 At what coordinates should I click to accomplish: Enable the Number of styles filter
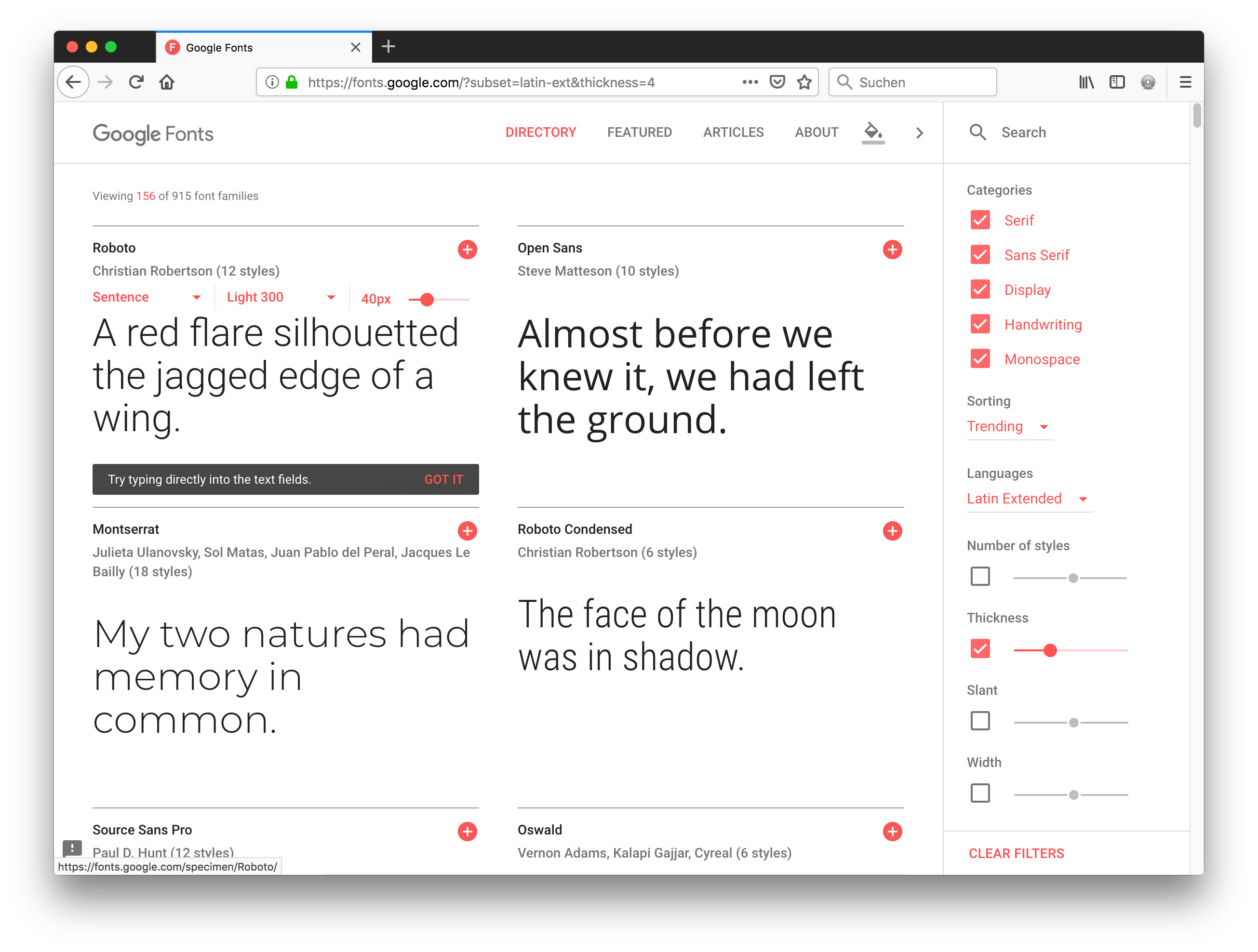[x=979, y=576]
